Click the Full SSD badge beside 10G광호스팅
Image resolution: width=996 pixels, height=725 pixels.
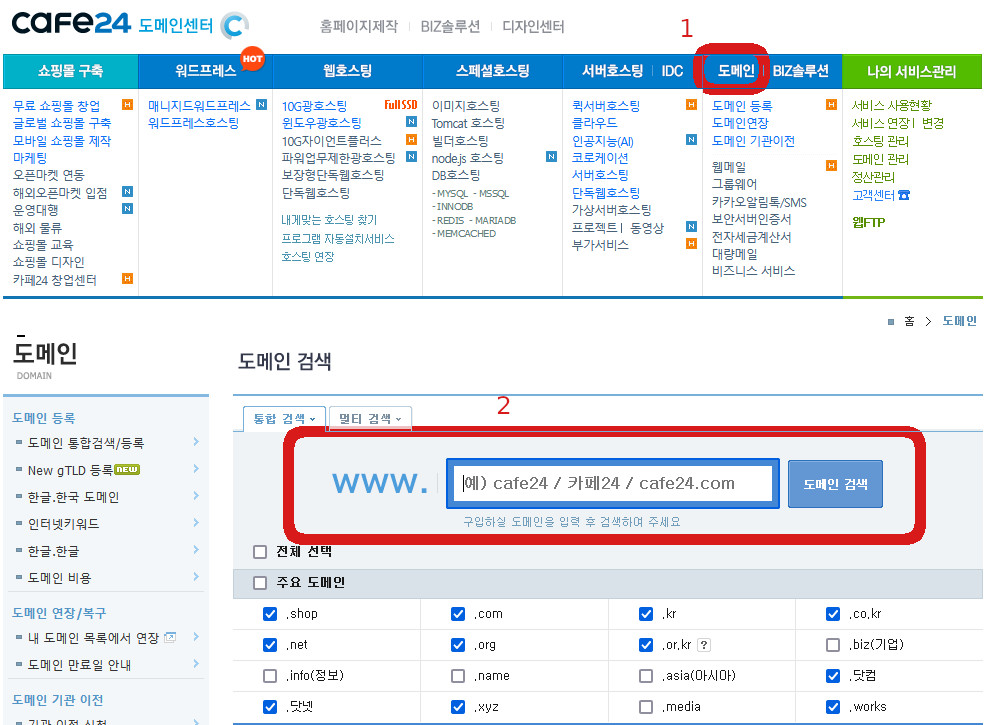[401, 105]
